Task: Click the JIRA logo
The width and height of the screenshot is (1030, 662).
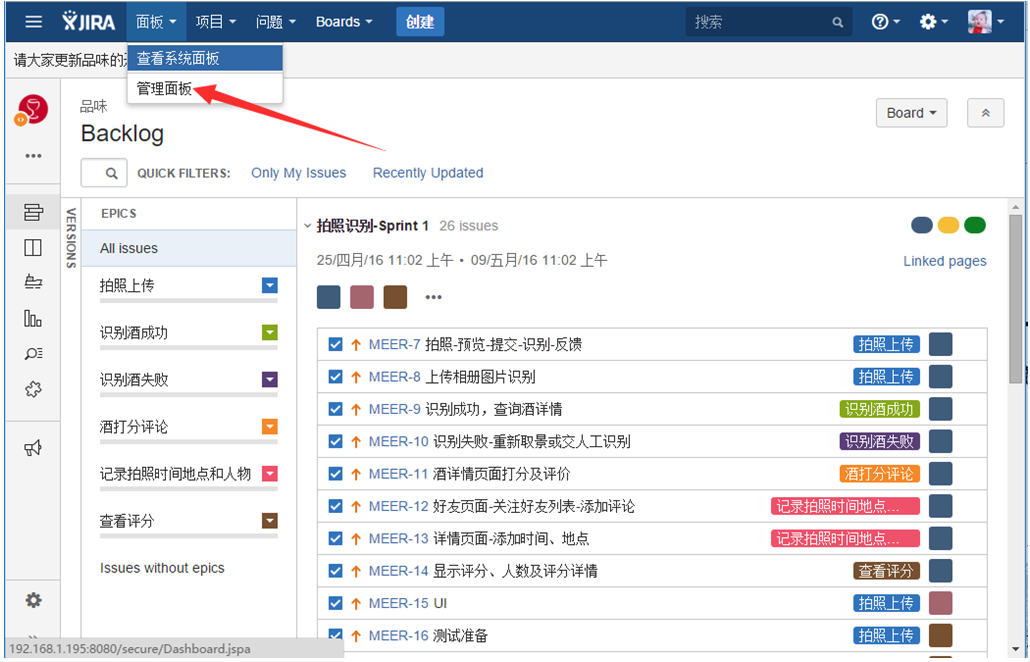Action: [89, 22]
